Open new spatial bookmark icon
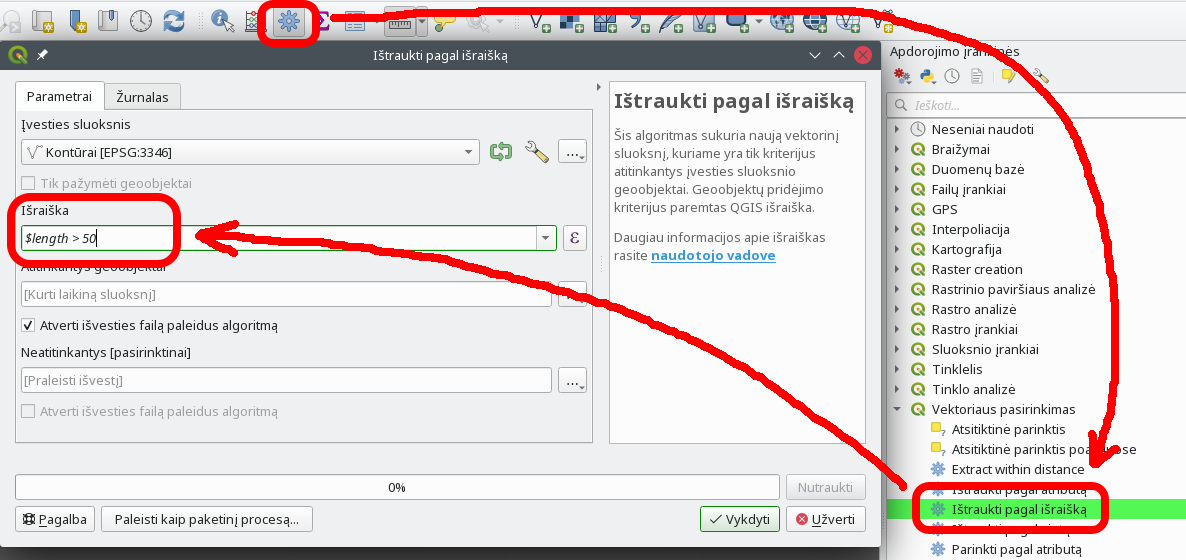Screen dimensions: 1186x560 click(78, 21)
